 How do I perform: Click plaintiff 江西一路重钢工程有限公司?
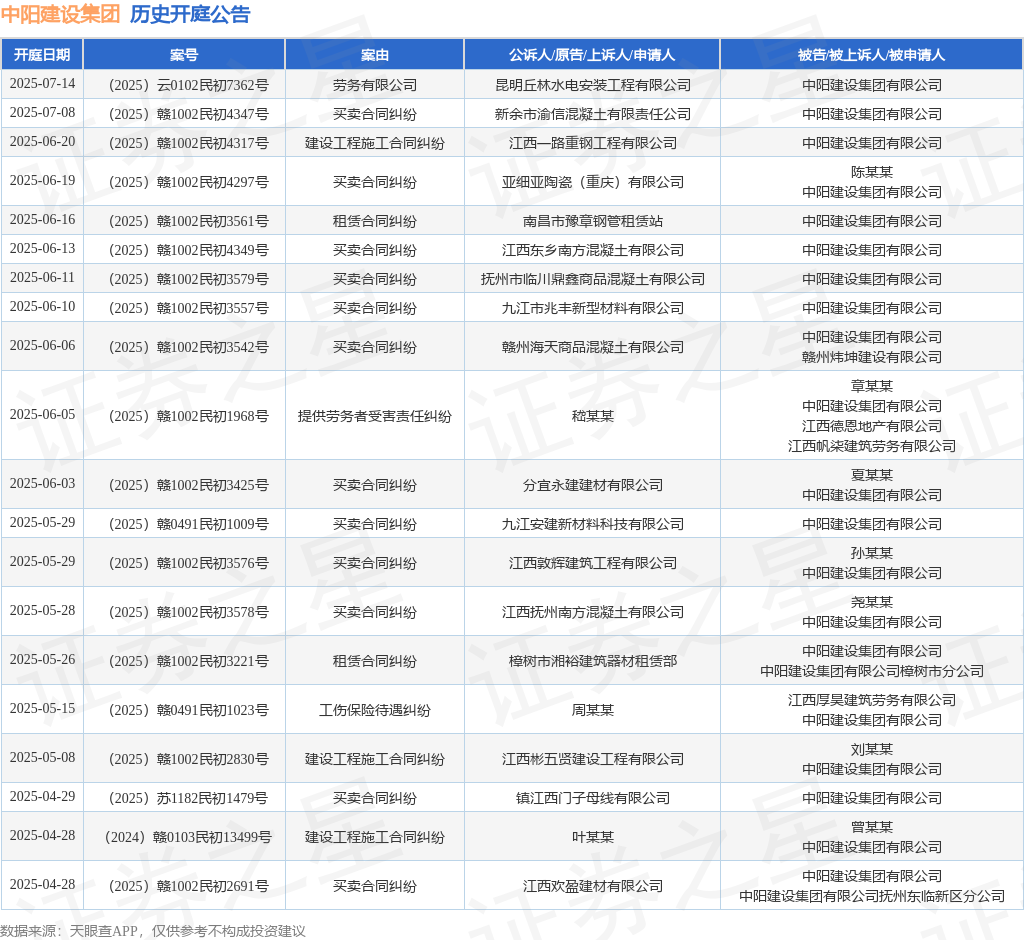pos(592,143)
